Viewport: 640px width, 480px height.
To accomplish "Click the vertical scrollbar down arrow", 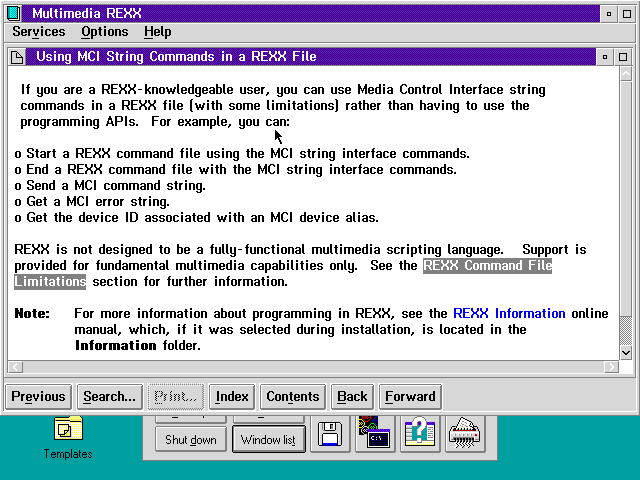I will tap(626, 353).
